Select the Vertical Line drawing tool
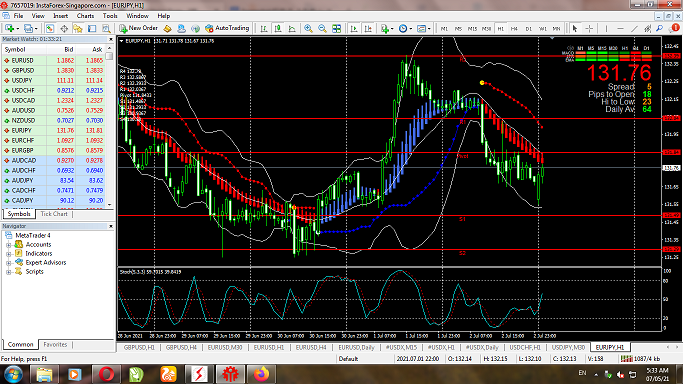This screenshot has width=683, height=384. pyautogui.click(x=606, y=28)
